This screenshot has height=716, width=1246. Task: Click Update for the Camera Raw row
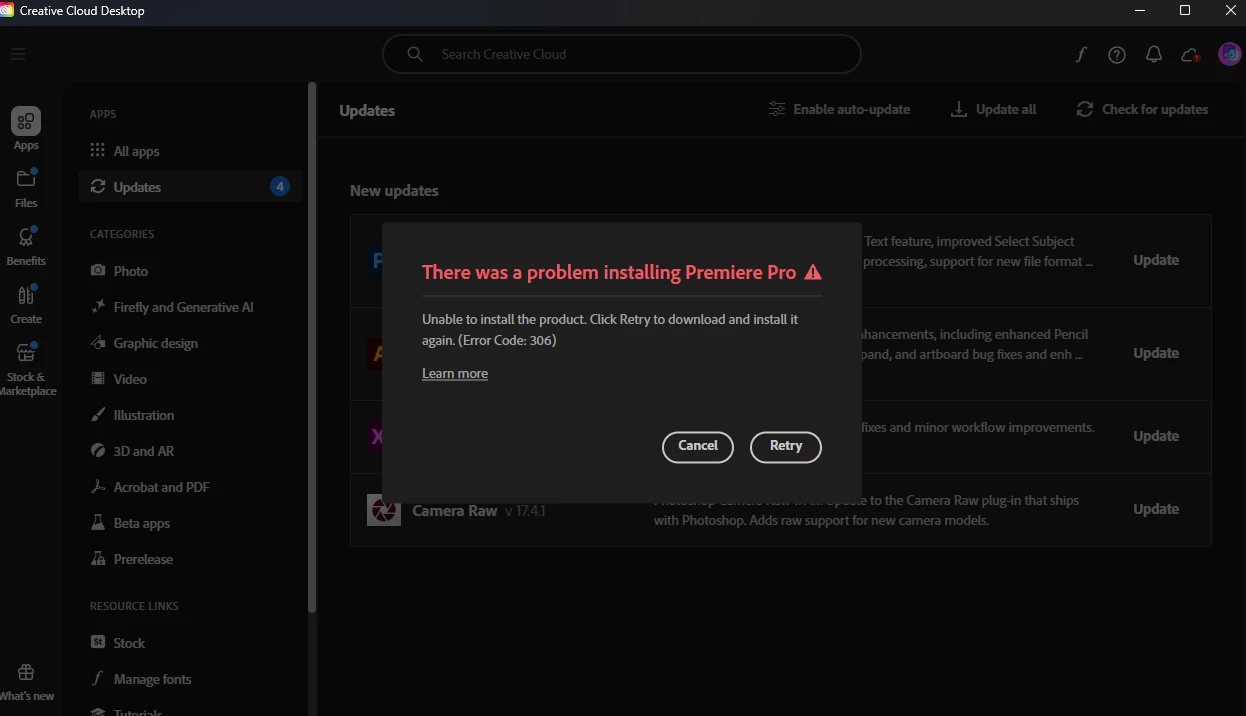(1156, 509)
